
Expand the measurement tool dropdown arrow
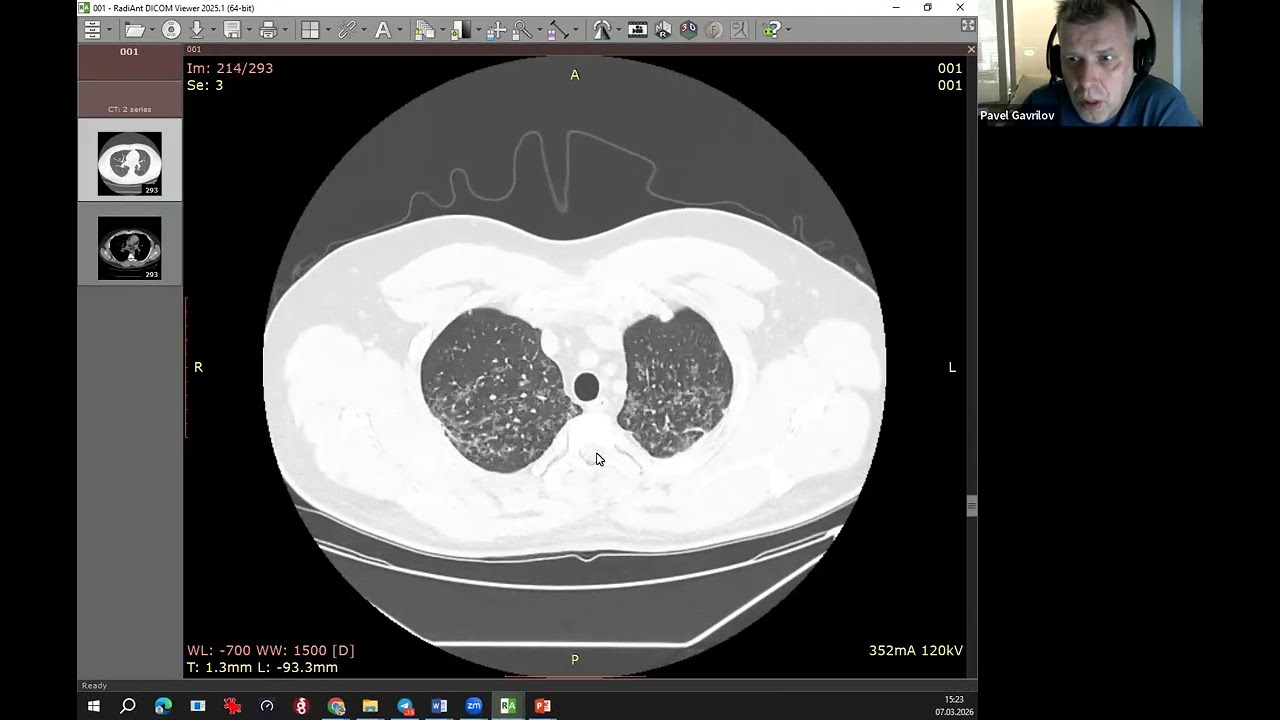click(x=575, y=30)
